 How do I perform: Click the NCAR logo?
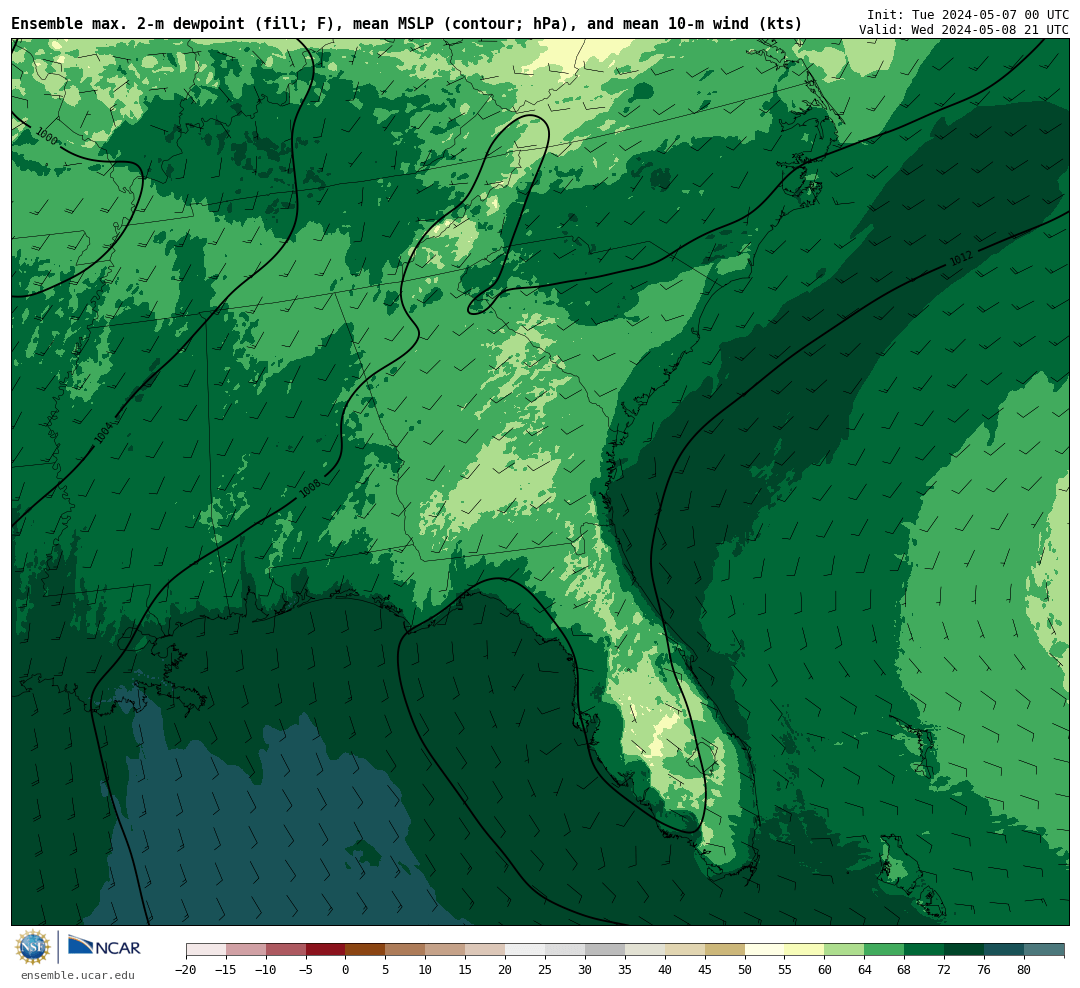pos(104,947)
